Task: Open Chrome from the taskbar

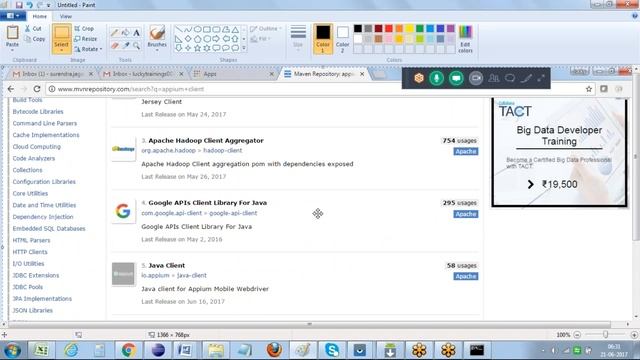Action: pyautogui.click(x=129, y=350)
